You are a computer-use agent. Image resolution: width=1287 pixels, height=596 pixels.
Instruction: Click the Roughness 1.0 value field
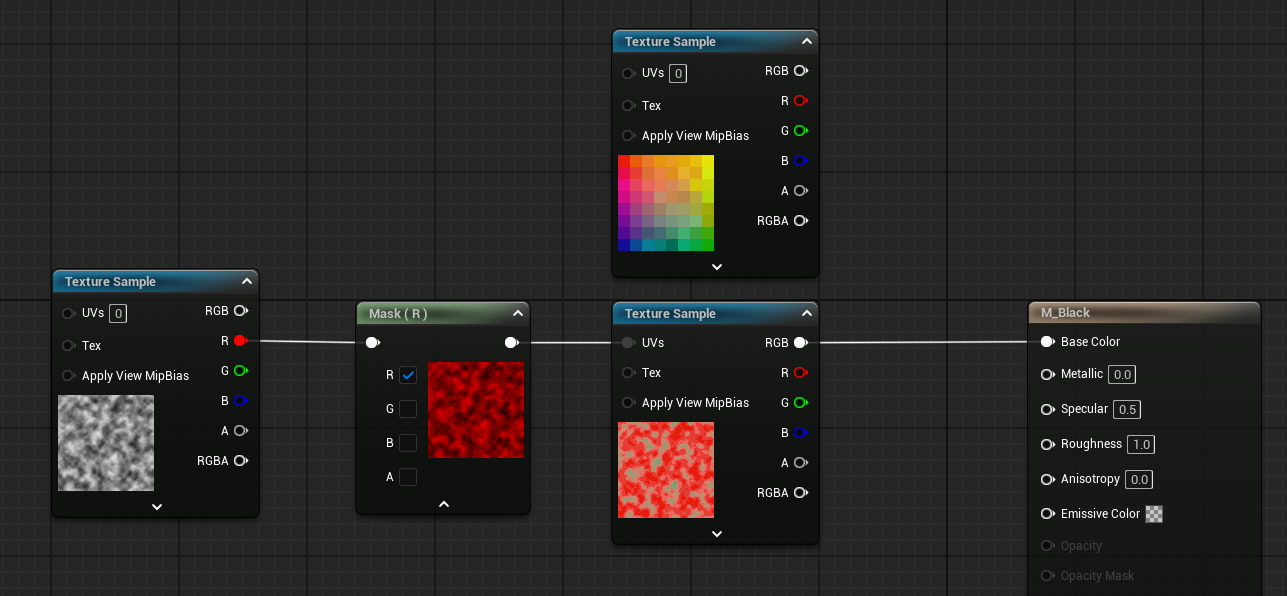pos(1141,444)
